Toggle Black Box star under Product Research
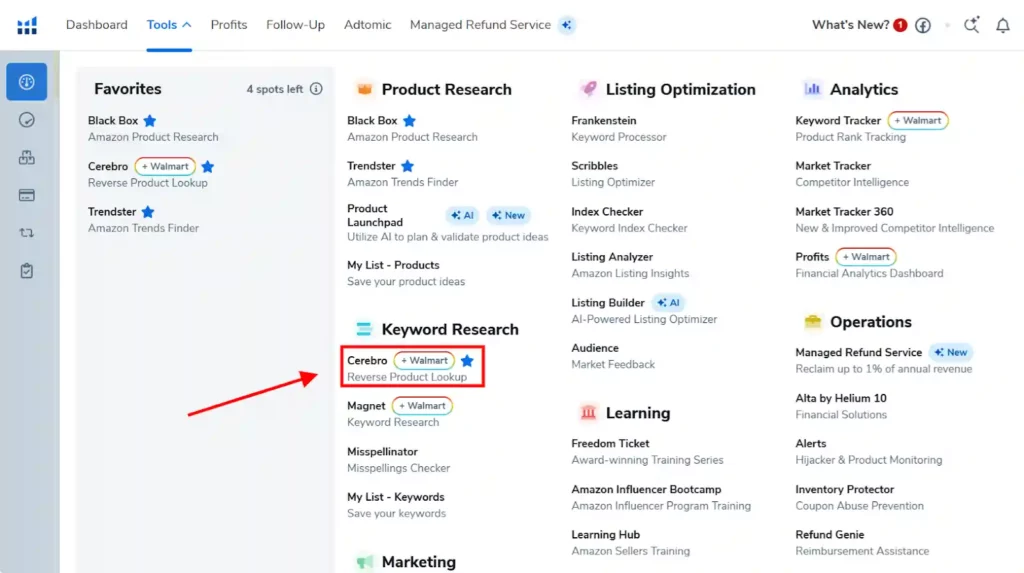The width and height of the screenshot is (1024, 573). [409, 120]
